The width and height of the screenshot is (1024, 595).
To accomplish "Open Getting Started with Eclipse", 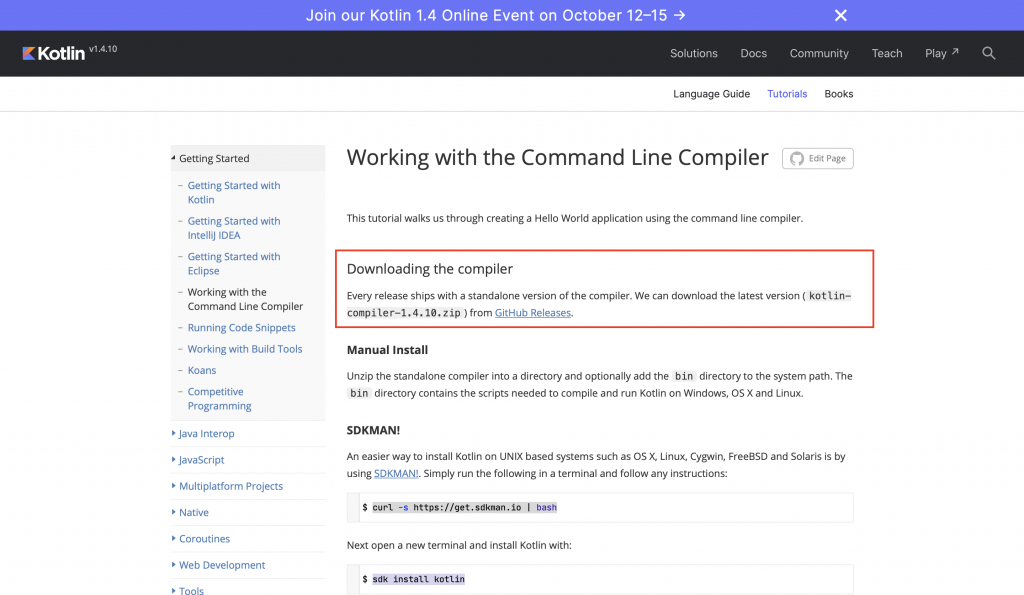I will click(x=234, y=264).
